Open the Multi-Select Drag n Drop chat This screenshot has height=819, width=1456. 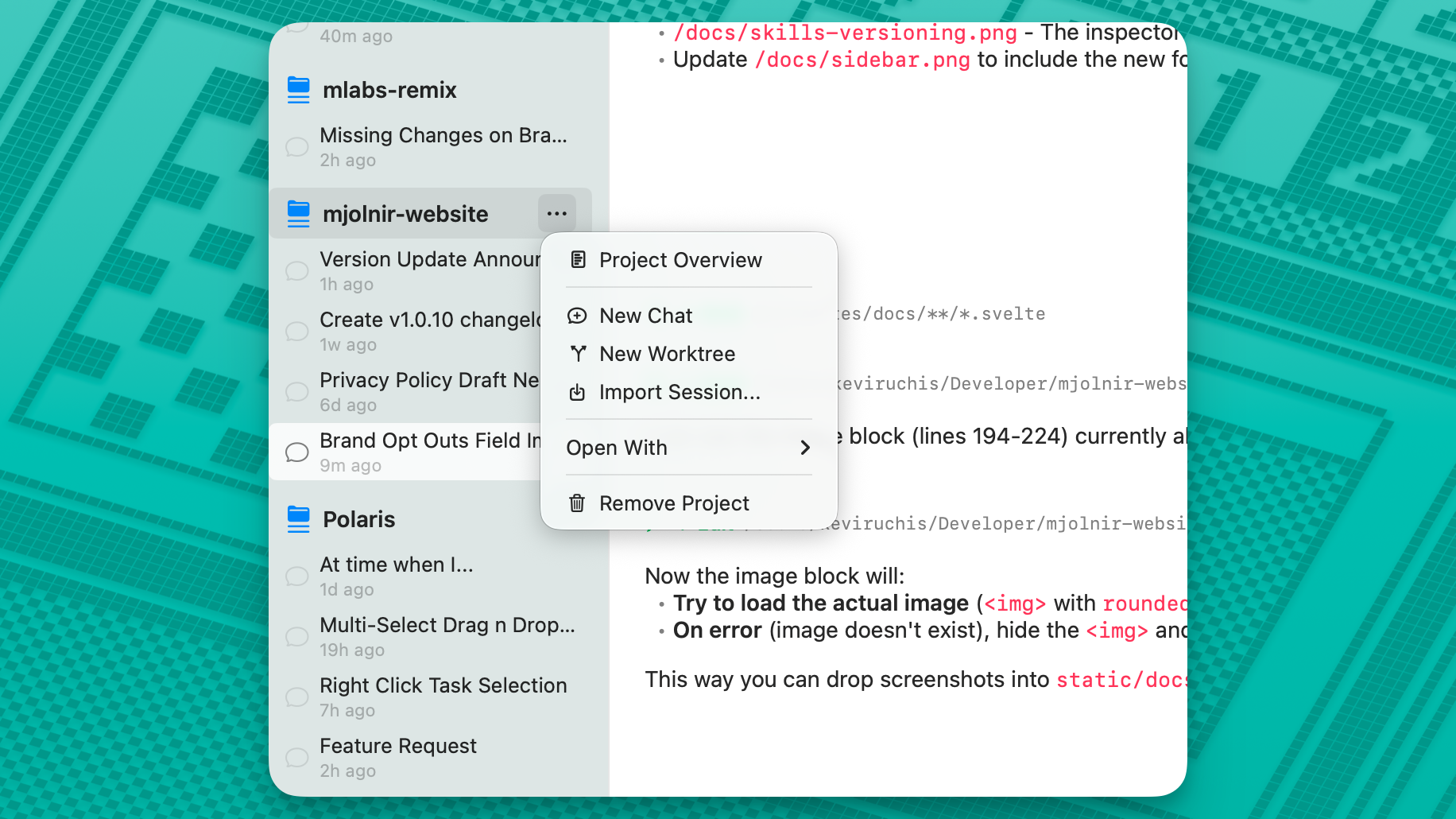447,636
